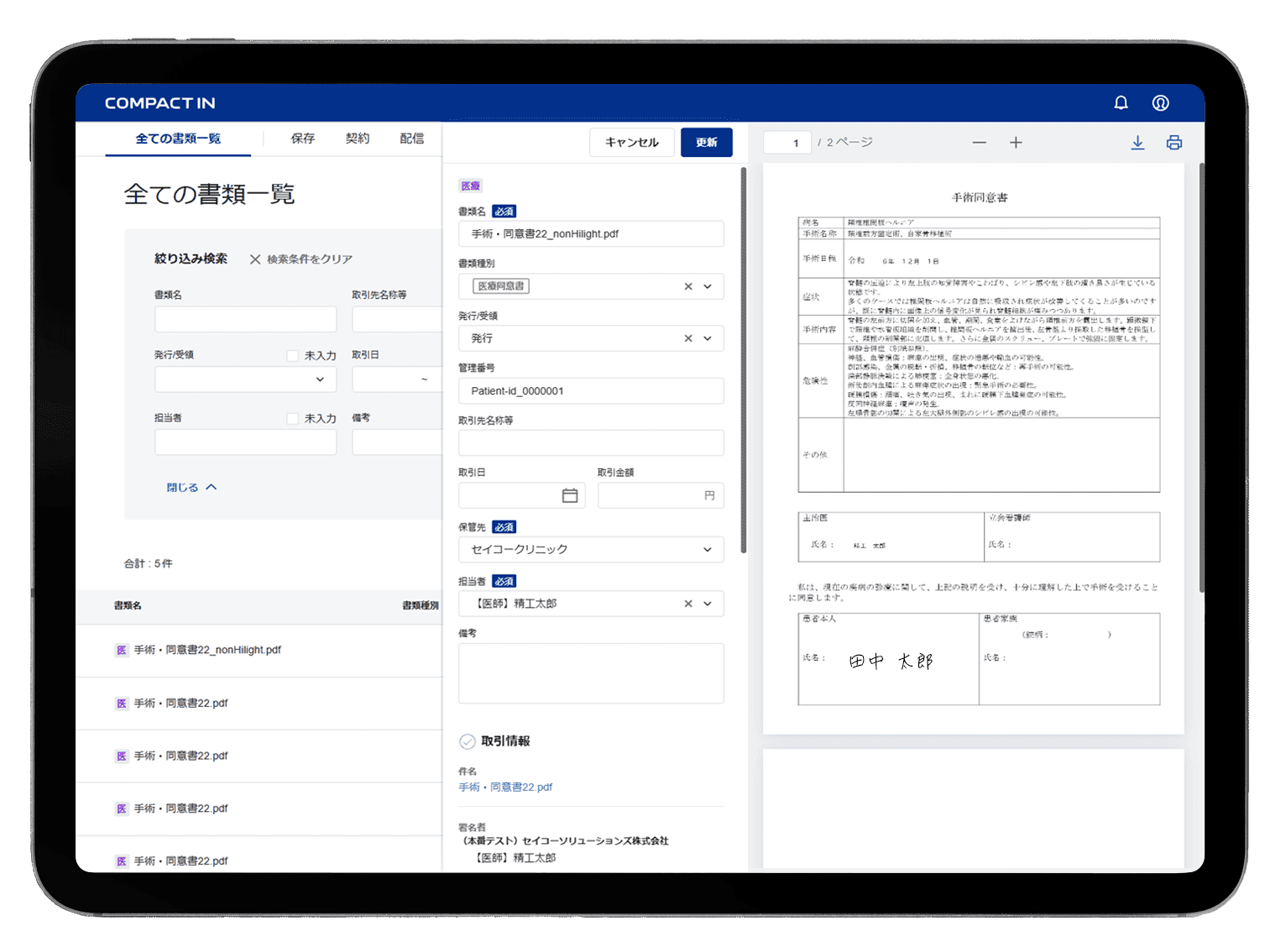Expand the 発行/受領 dropdown in edit form
Screen dimensions: 1286x952
point(708,338)
